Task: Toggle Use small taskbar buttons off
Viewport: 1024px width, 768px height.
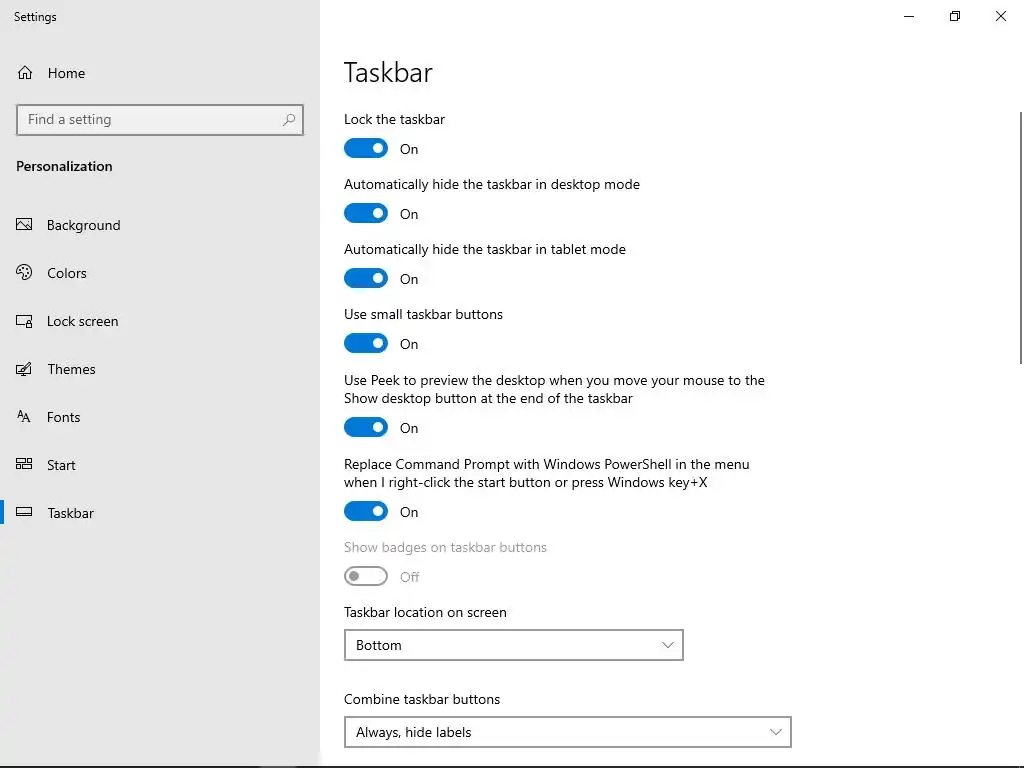Action: (366, 344)
